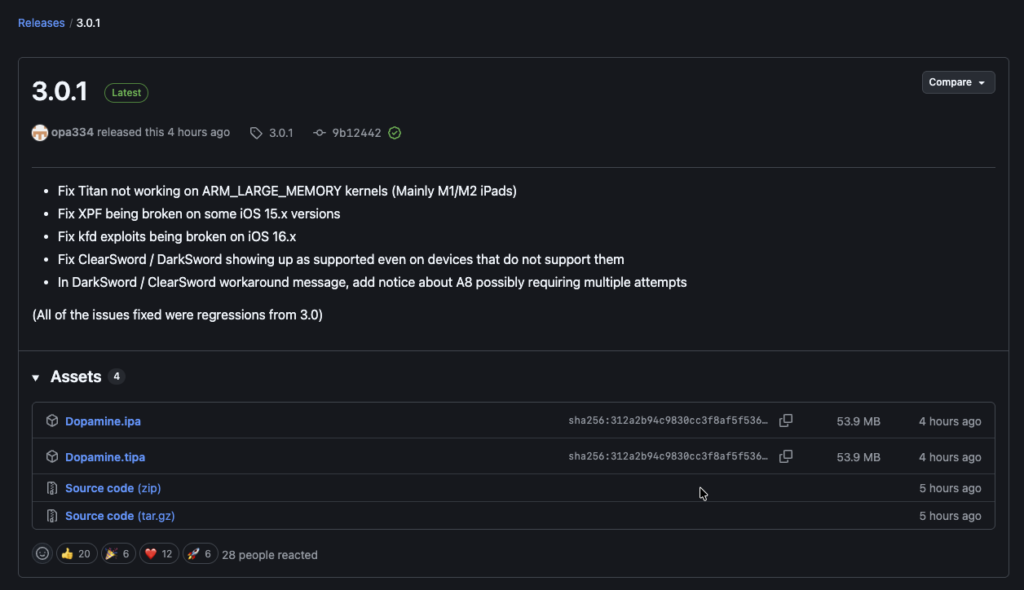Open the Compare dropdown
Viewport: 1024px width, 590px height.
pyautogui.click(x=957, y=82)
